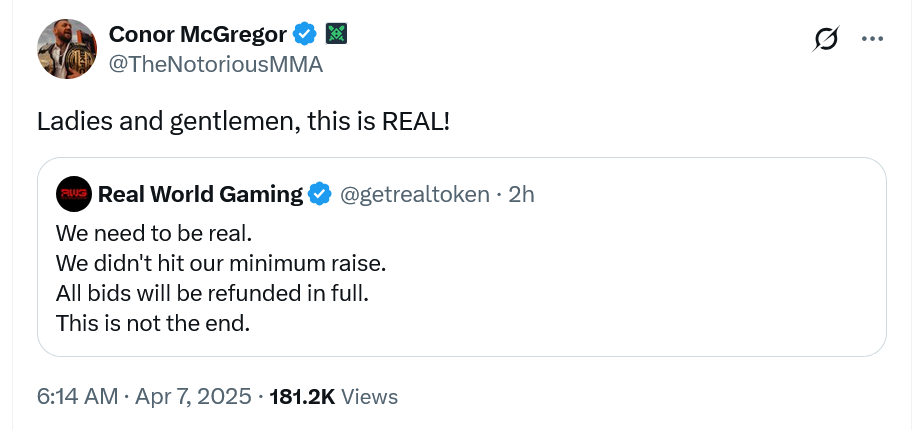Open the Conor McGregor display name link

pos(198,34)
